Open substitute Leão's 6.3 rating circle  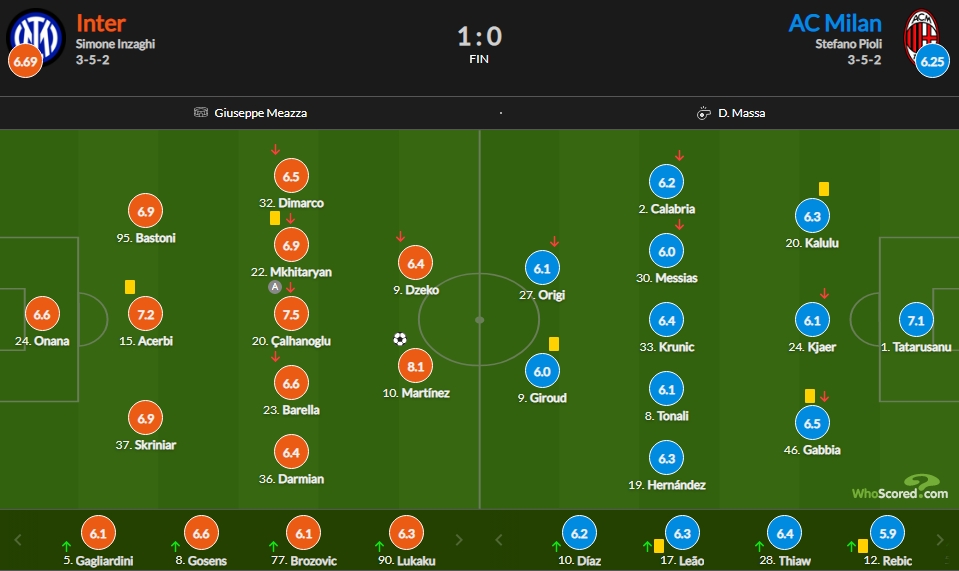click(x=682, y=533)
